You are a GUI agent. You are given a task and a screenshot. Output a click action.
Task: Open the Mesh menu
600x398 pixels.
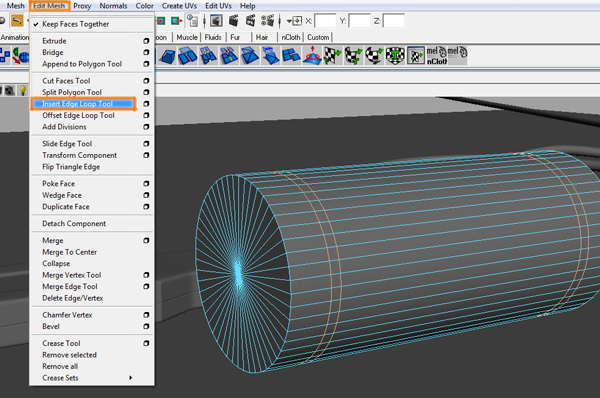pos(15,6)
